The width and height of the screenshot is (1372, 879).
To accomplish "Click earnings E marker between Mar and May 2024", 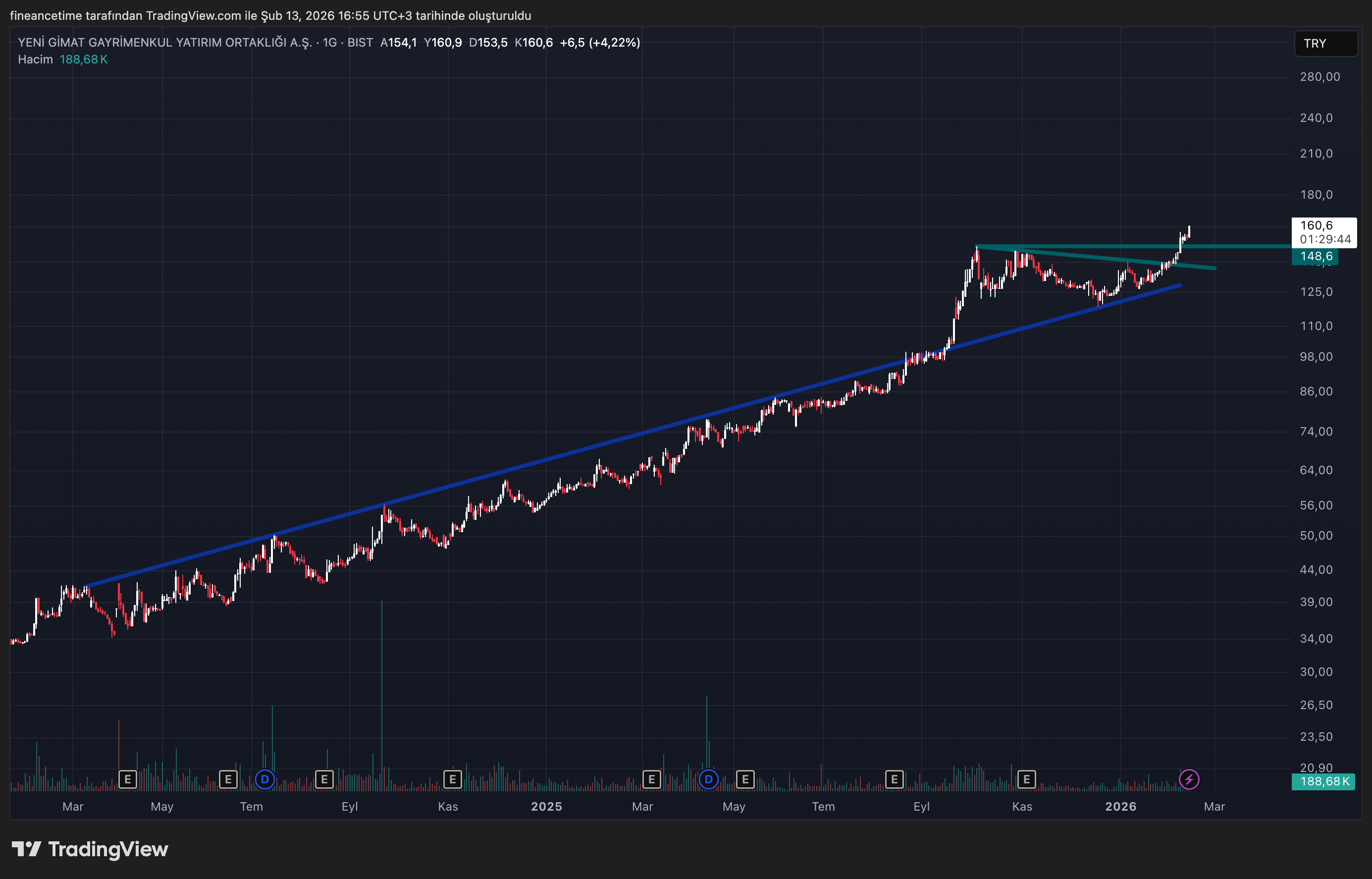I will pyautogui.click(x=127, y=779).
